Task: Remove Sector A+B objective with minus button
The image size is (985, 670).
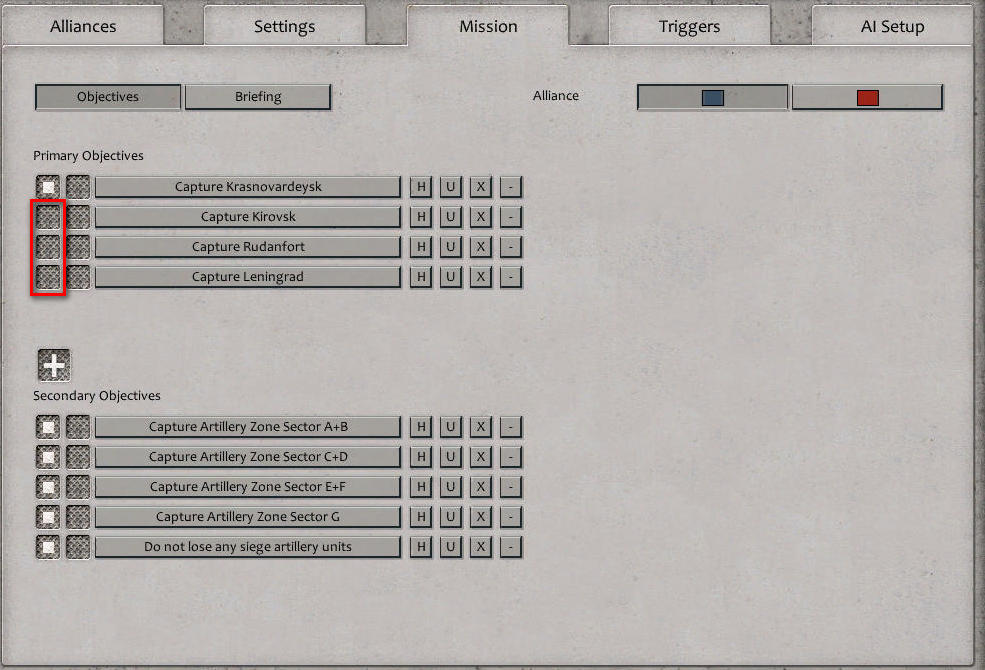Action: click(511, 427)
